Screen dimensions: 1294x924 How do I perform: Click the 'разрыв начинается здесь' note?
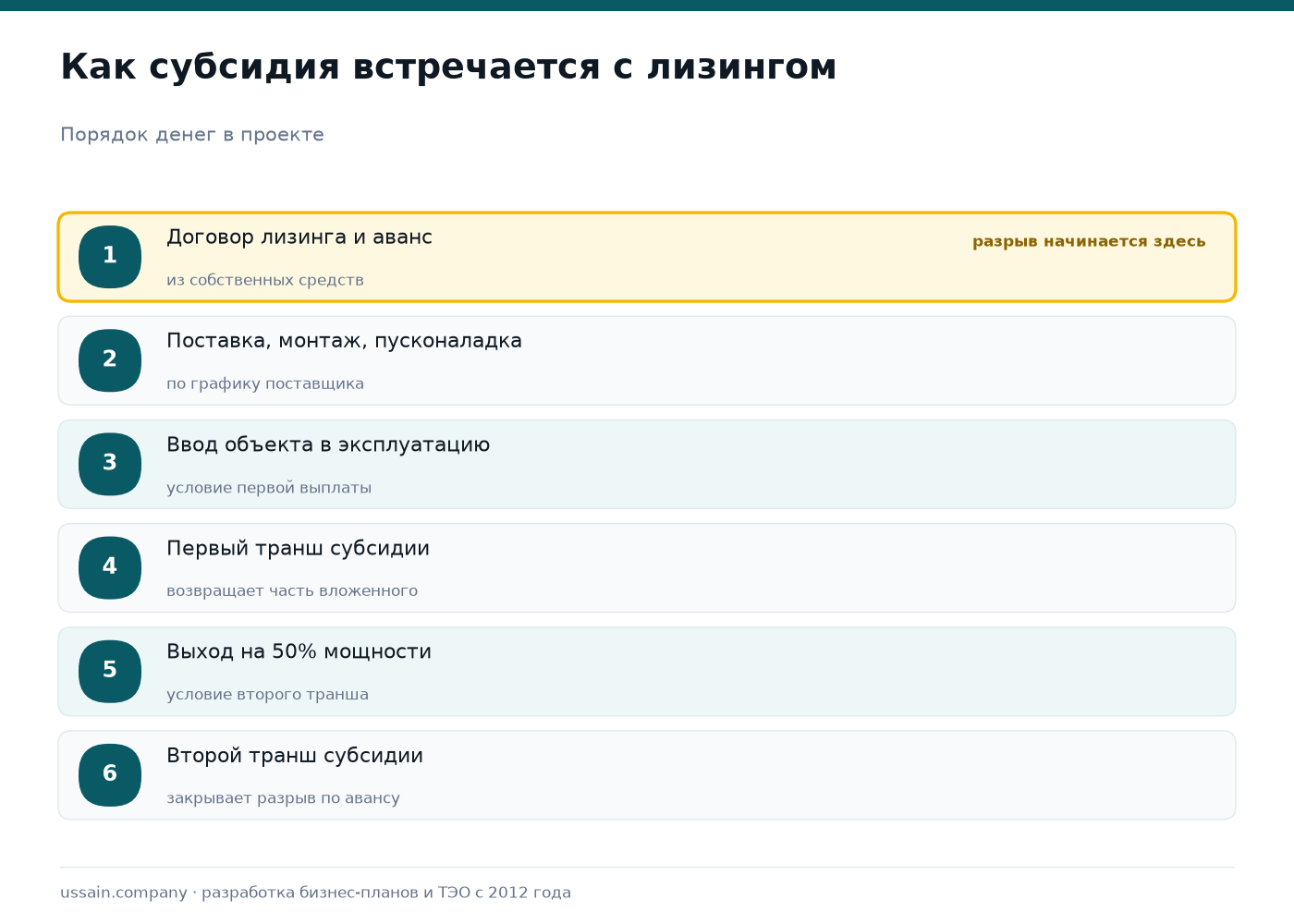[1089, 241]
